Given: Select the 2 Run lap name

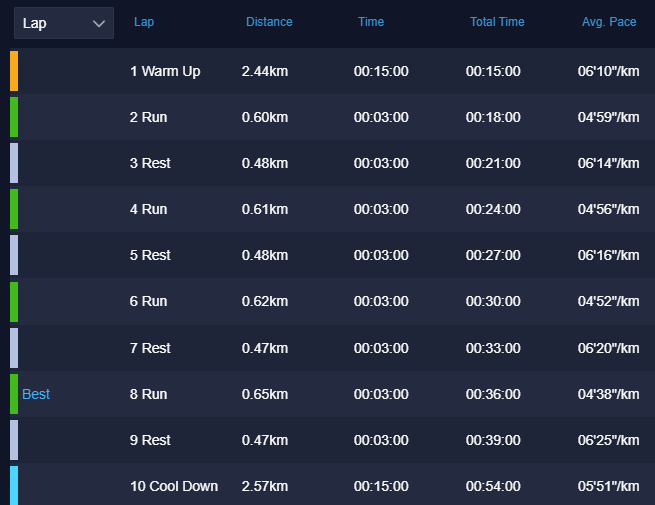Looking at the screenshot, I should 148,117.
